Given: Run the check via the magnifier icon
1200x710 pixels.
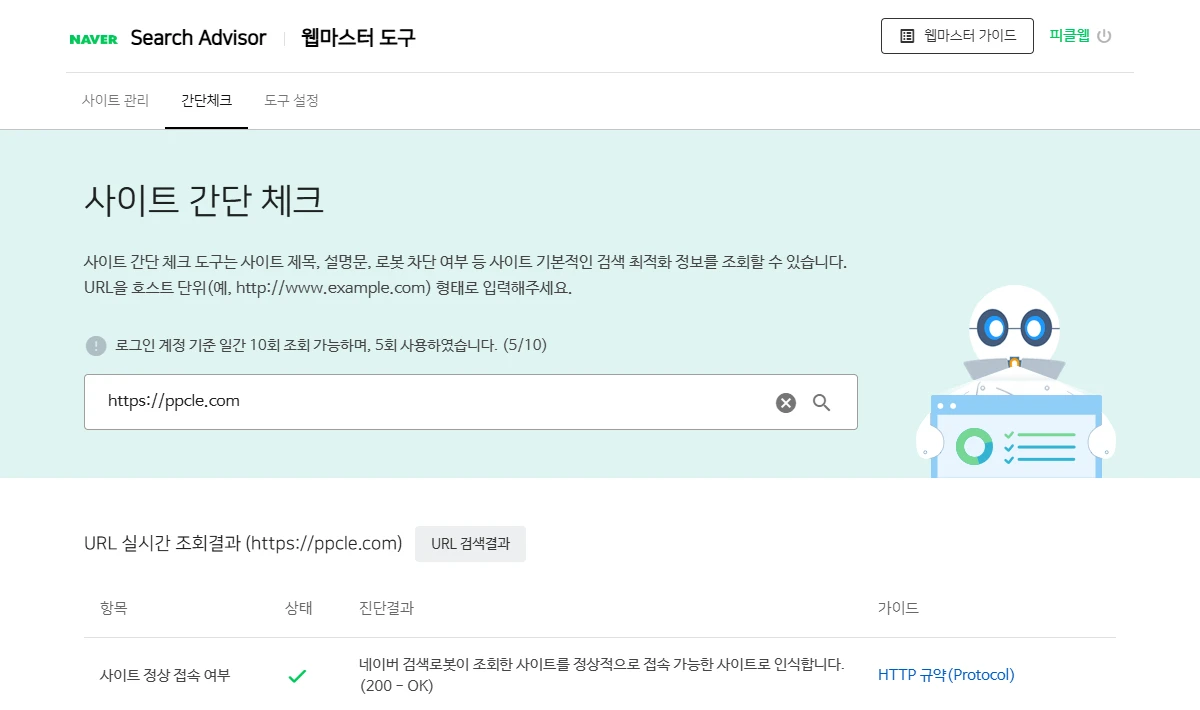Looking at the screenshot, I should coord(822,402).
